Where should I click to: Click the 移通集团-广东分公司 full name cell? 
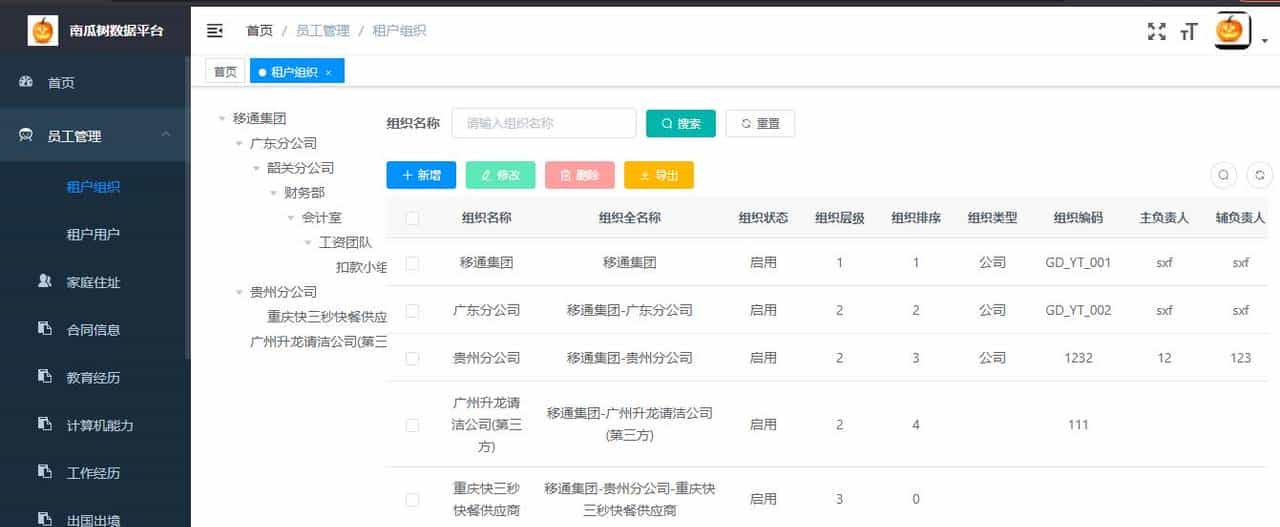pos(630,310)
